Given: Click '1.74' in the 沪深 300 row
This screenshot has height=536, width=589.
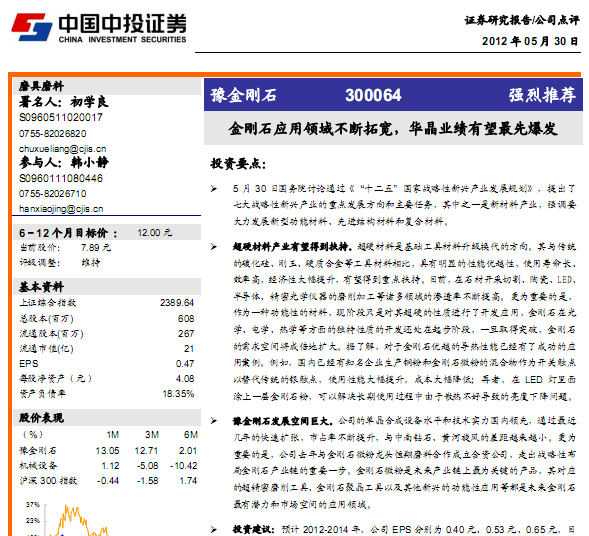Looking at the screenshot, I should pyautogui.click(x=188, y=480).
